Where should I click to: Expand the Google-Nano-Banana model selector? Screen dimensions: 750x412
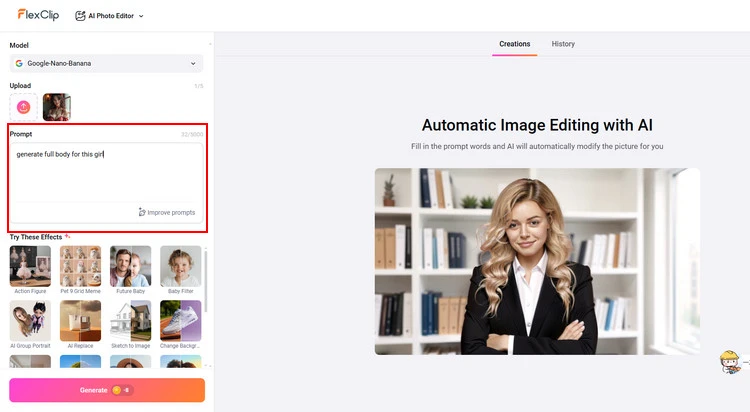[x=106, y=63]
